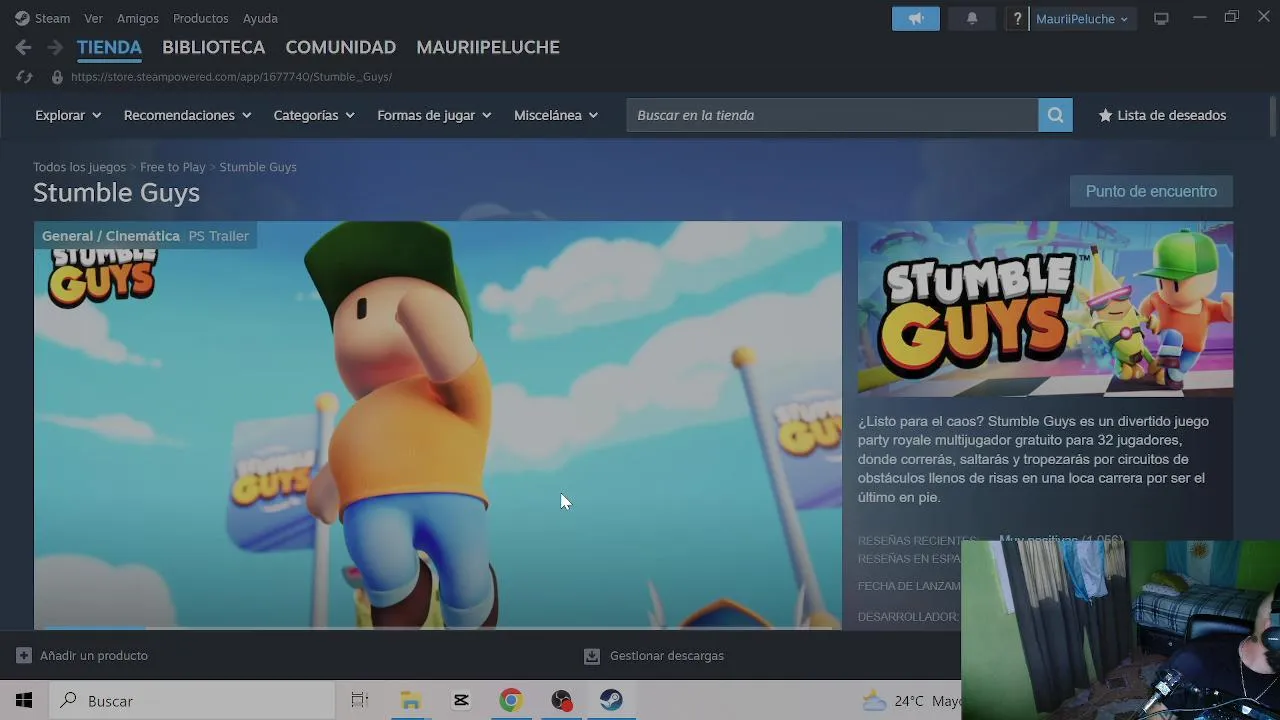The height and width of the screenshot is (720, 1280).
Task: Expand the Formas de jugar dropdown
Action: (434, 115)
